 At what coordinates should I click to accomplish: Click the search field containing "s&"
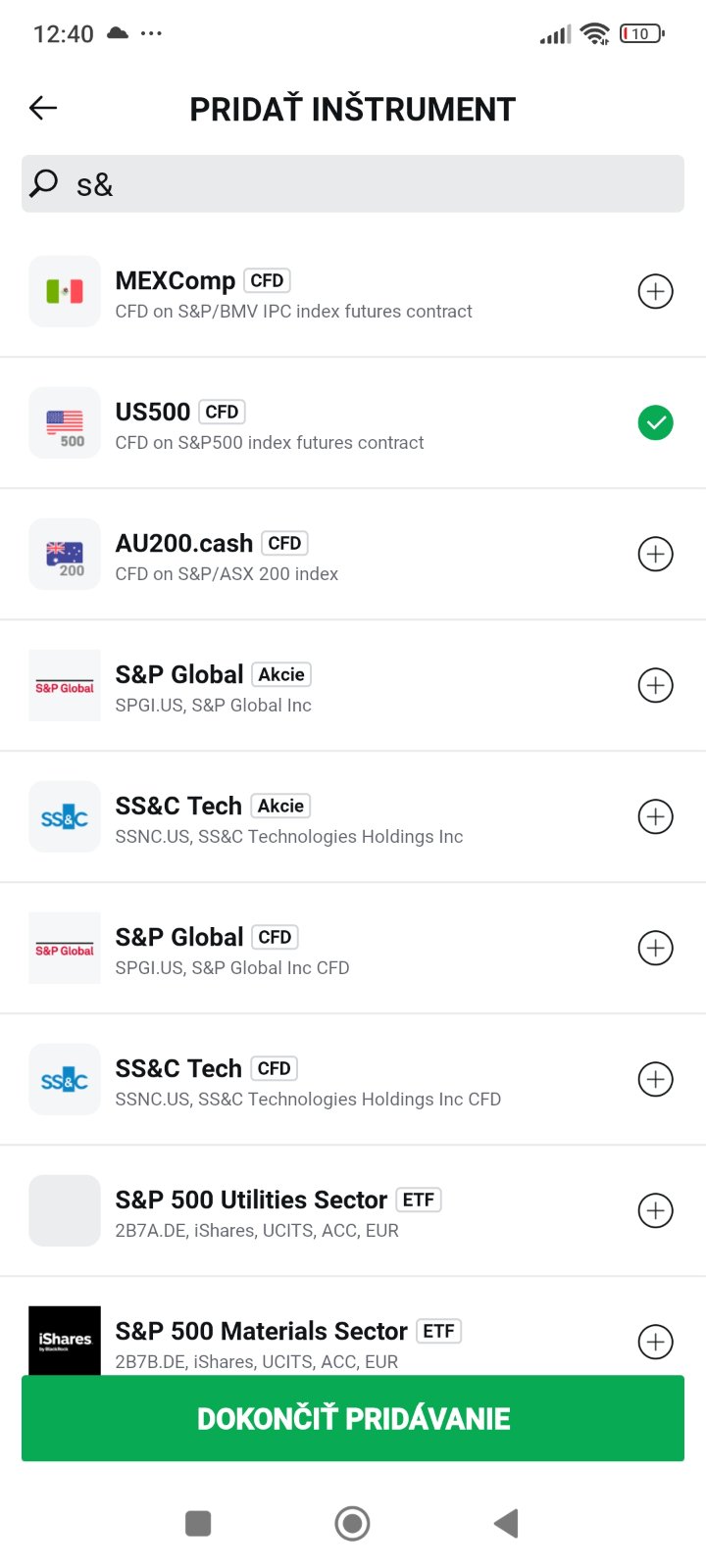tap(373, 184)
